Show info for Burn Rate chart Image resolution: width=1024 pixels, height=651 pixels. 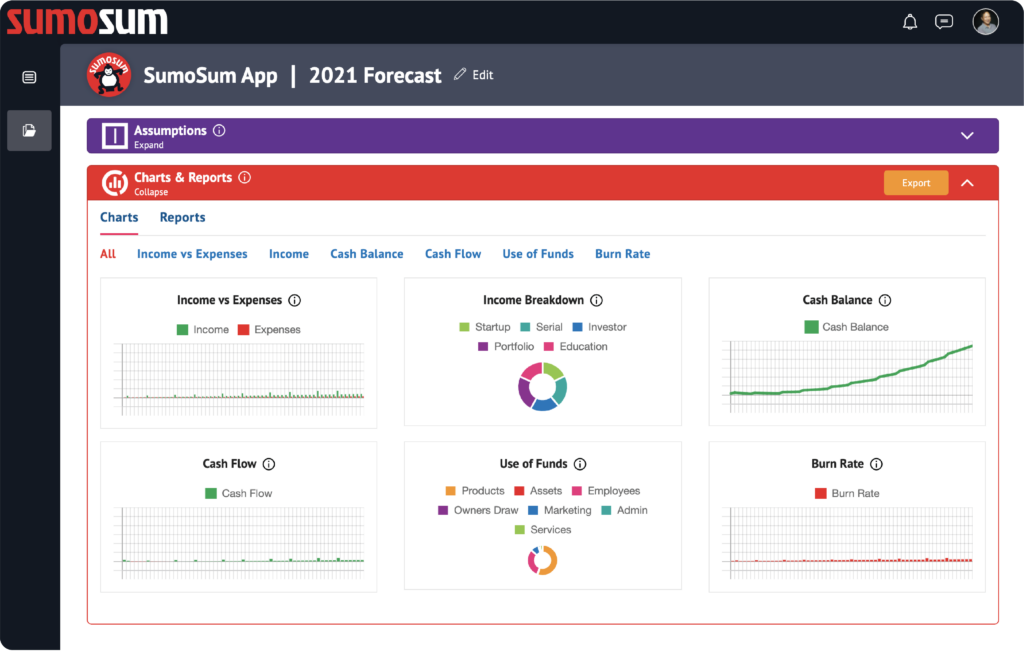click(876, 464)
